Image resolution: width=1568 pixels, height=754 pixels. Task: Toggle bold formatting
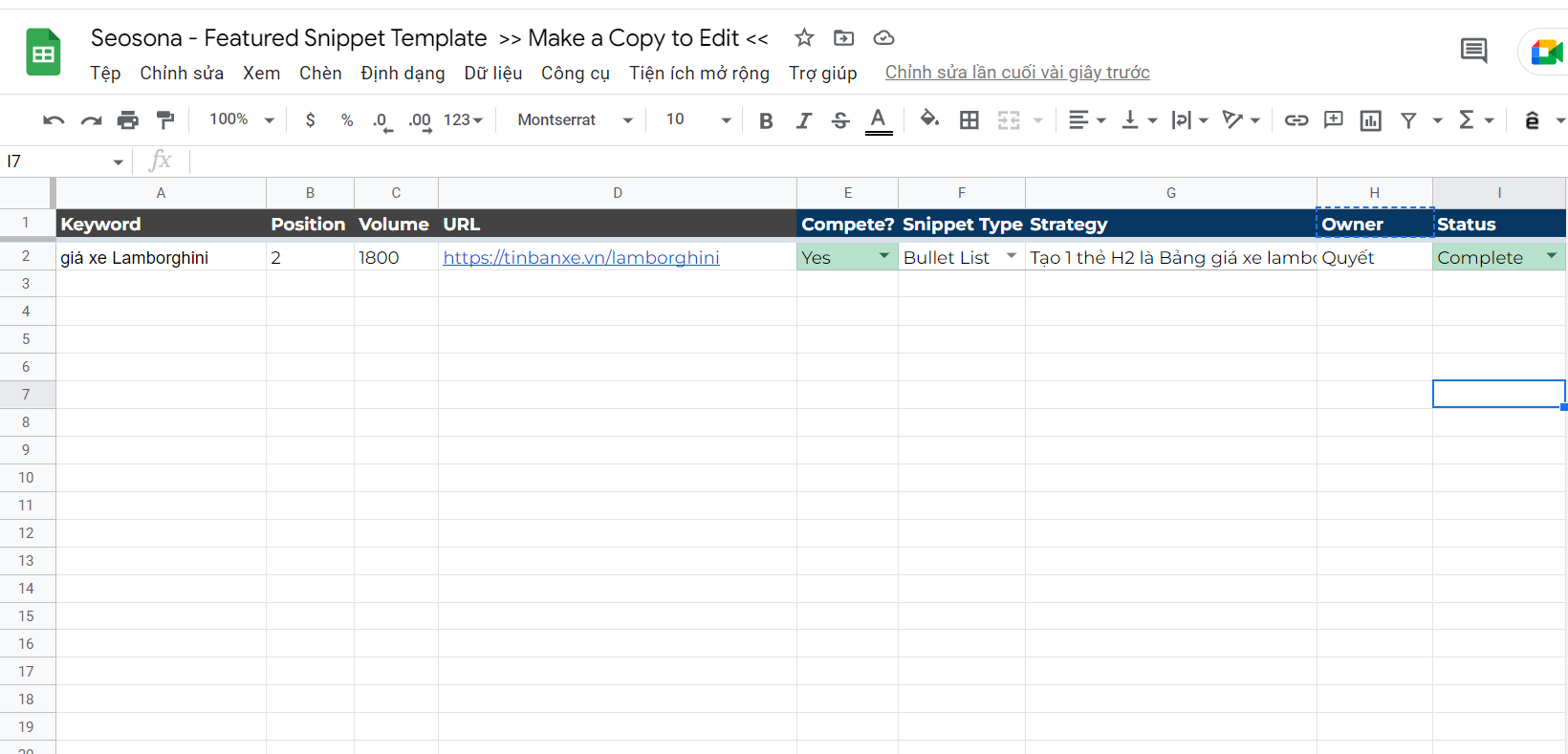tap(766, 120)
